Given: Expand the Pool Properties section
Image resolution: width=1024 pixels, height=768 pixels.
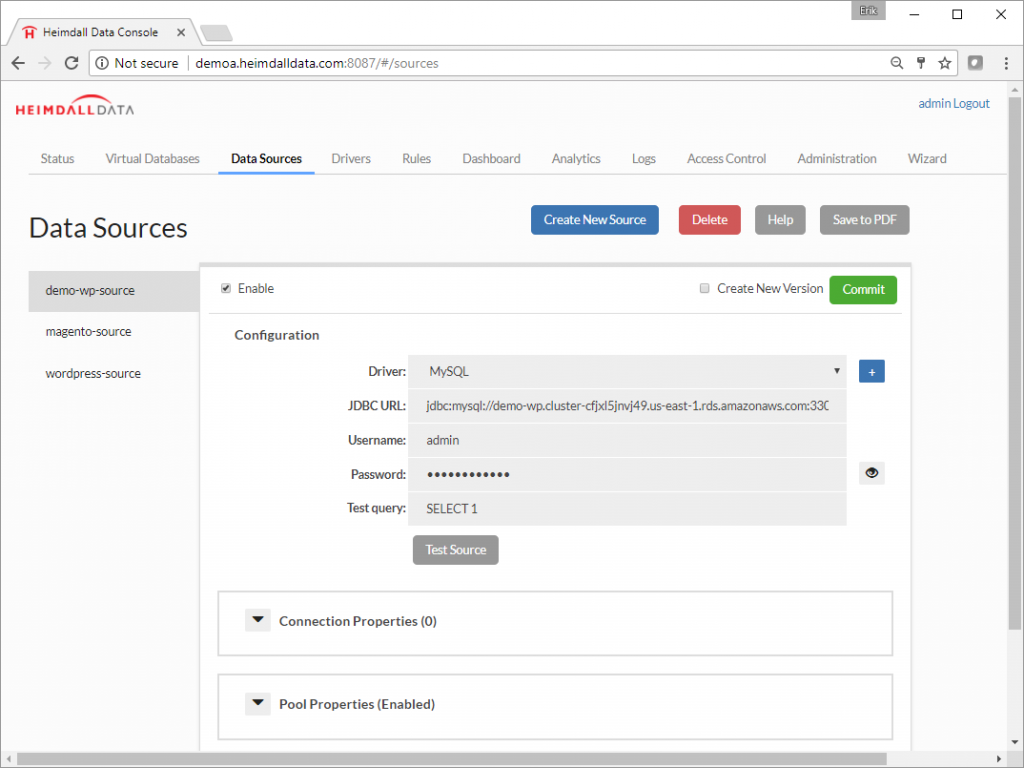Looking at the screenshot, I should pos(258,704).
